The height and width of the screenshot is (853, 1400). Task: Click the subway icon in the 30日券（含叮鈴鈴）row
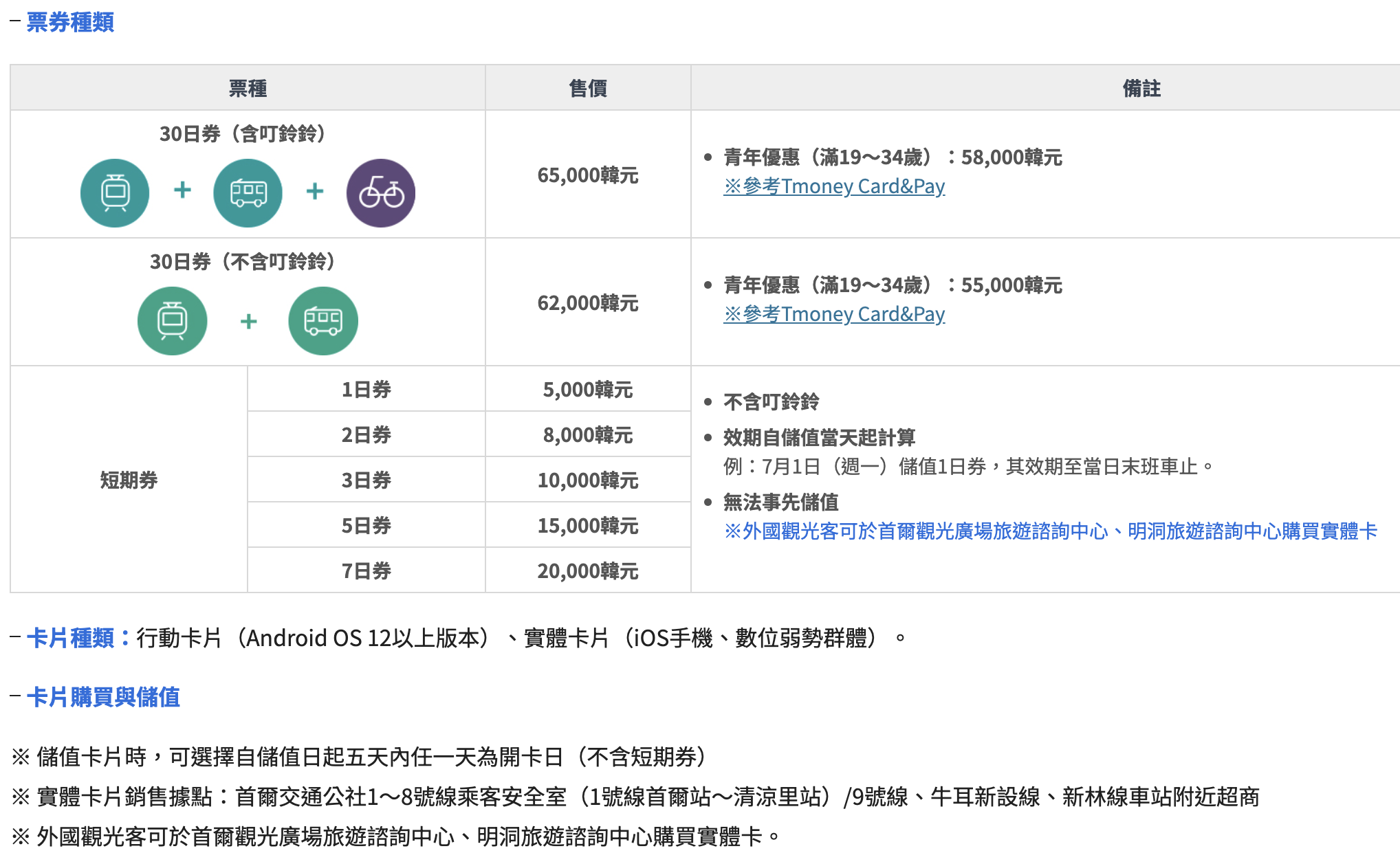[115, 192]
